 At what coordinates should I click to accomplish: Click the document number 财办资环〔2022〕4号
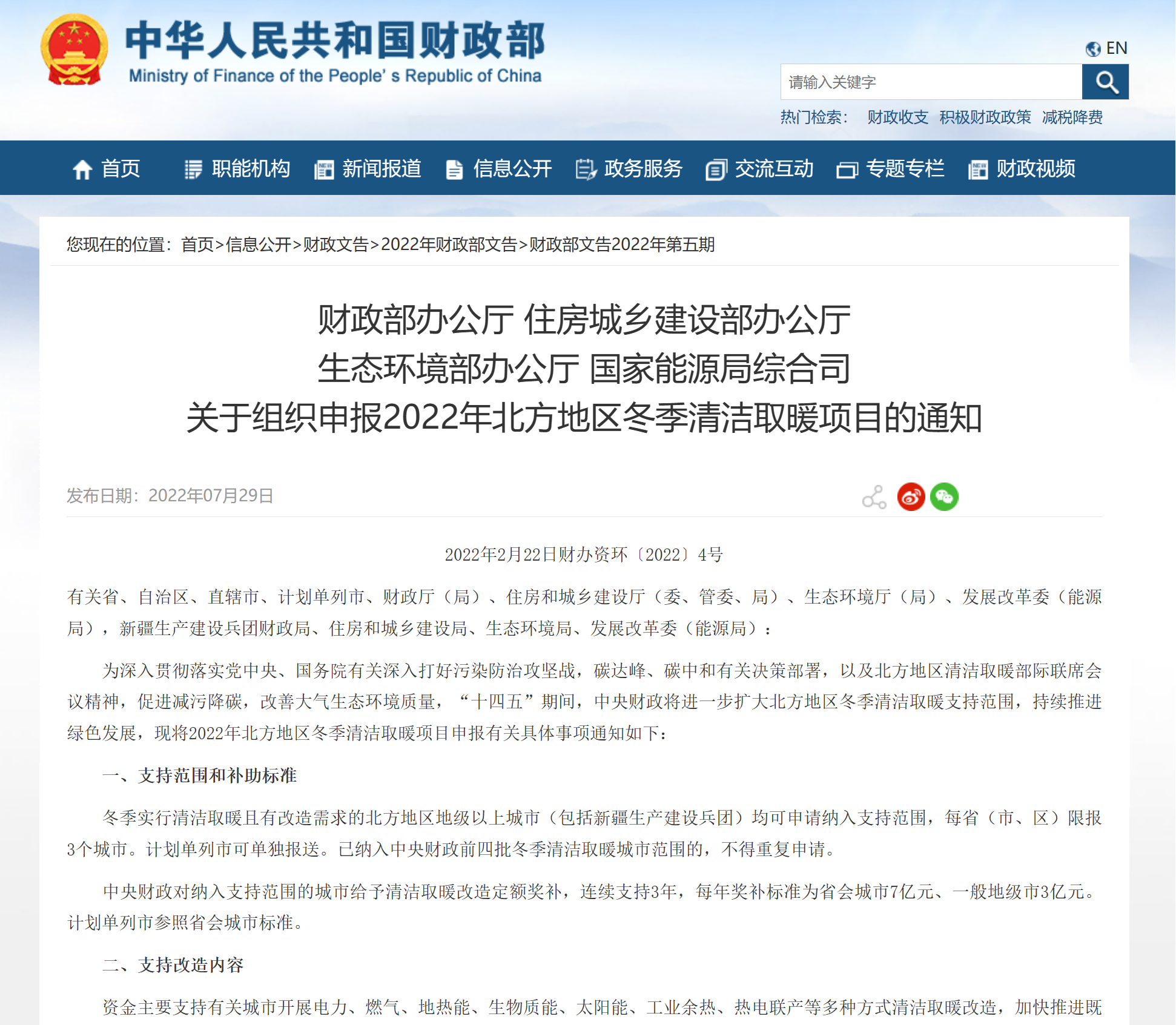[x=640, y=555]
